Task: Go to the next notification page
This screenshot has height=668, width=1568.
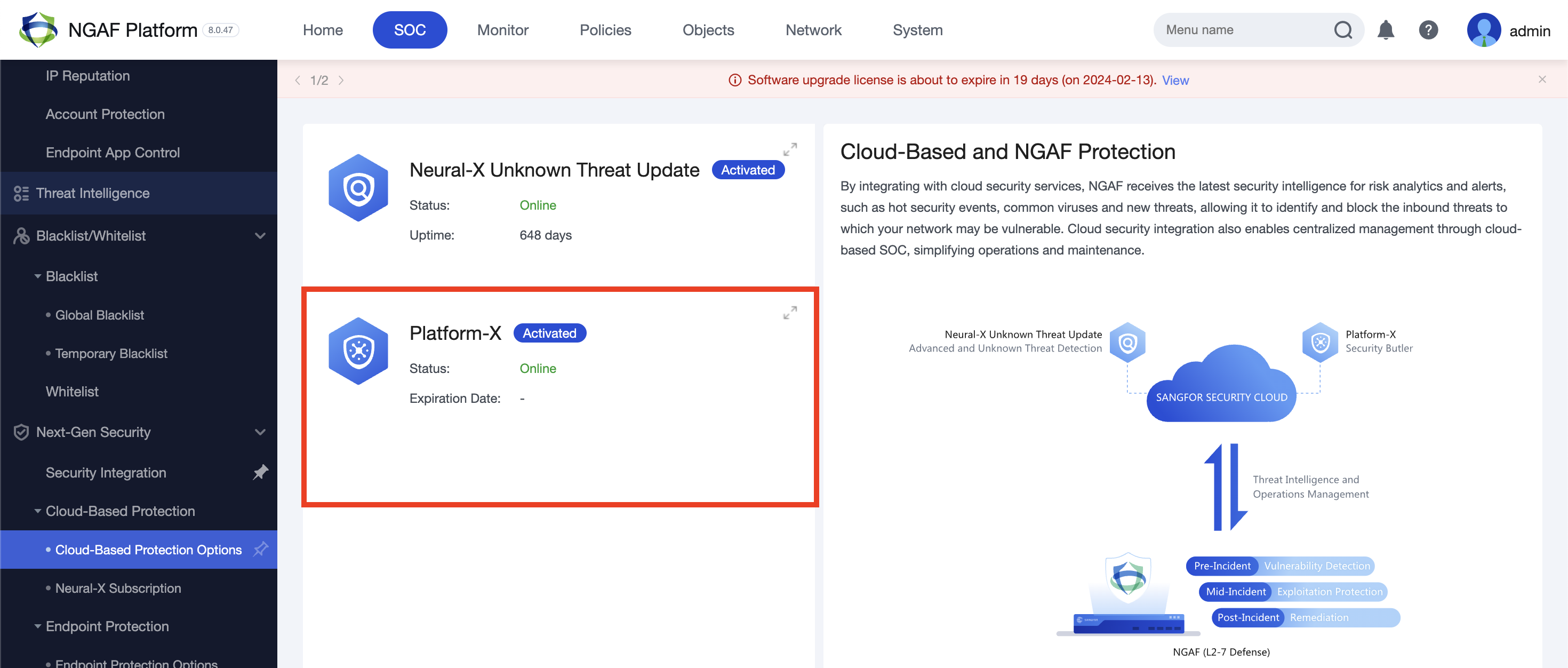Action: [342, 80]
